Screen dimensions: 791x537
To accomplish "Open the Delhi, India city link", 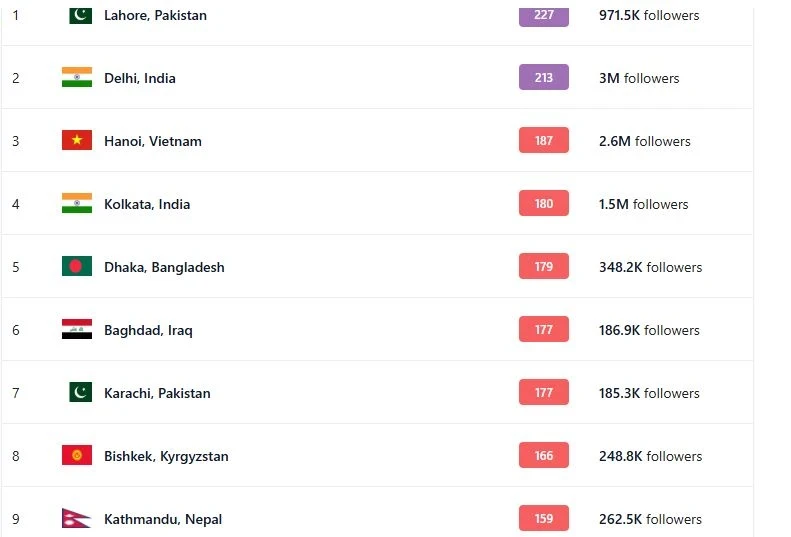I will [140, 79].
